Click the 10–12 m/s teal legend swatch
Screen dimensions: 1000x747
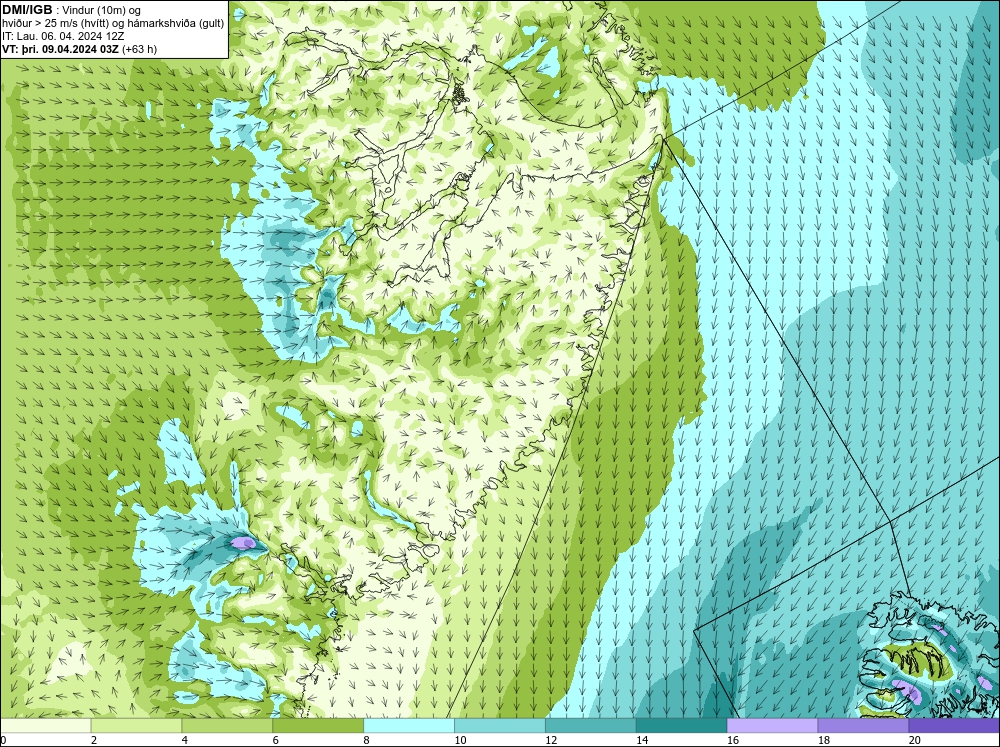[499, 726]
